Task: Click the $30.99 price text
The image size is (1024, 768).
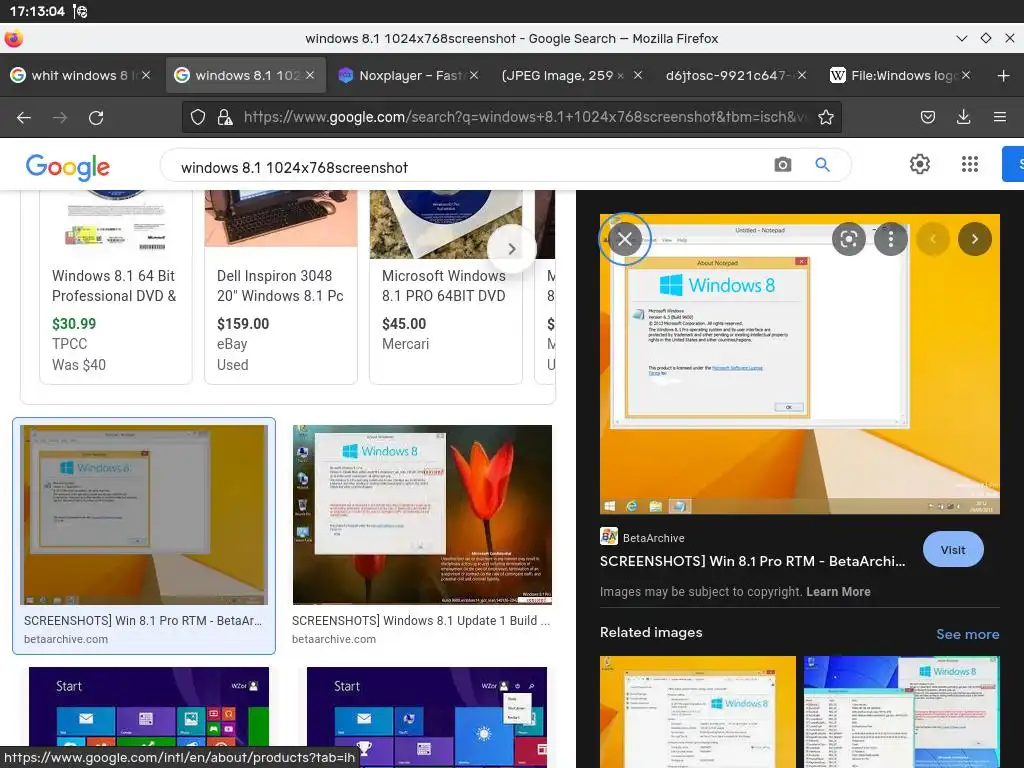Action: click(x=74, y=324)
